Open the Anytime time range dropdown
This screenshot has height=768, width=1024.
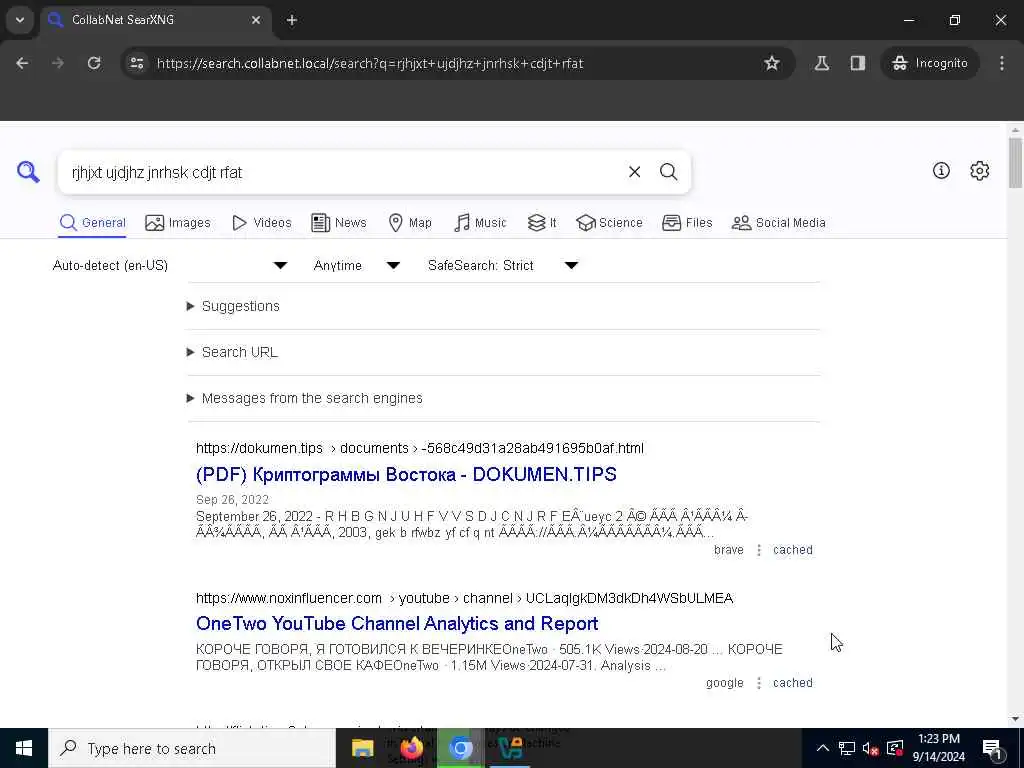click(x=357, y=265)
